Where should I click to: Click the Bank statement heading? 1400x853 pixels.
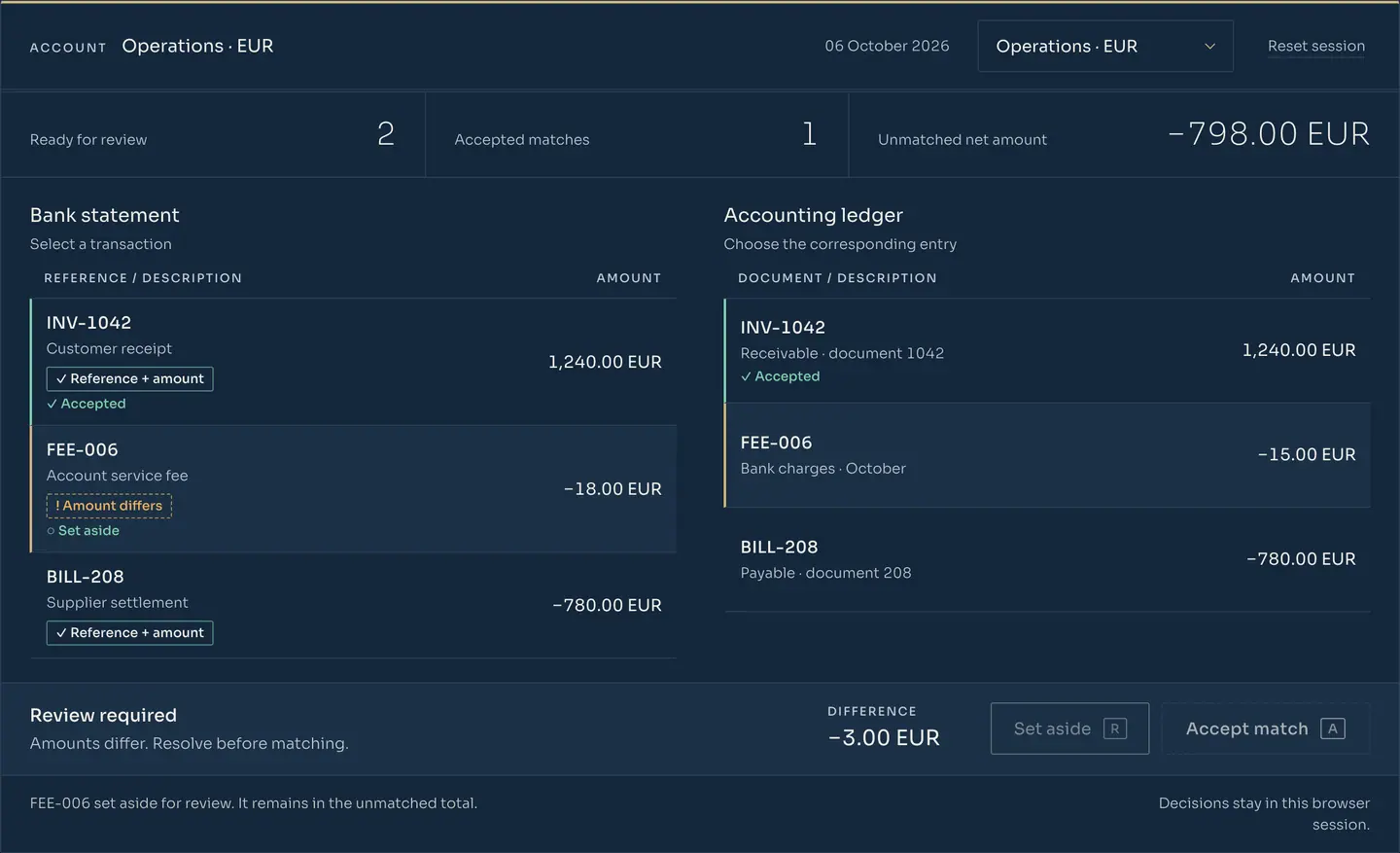coord(105,215)
